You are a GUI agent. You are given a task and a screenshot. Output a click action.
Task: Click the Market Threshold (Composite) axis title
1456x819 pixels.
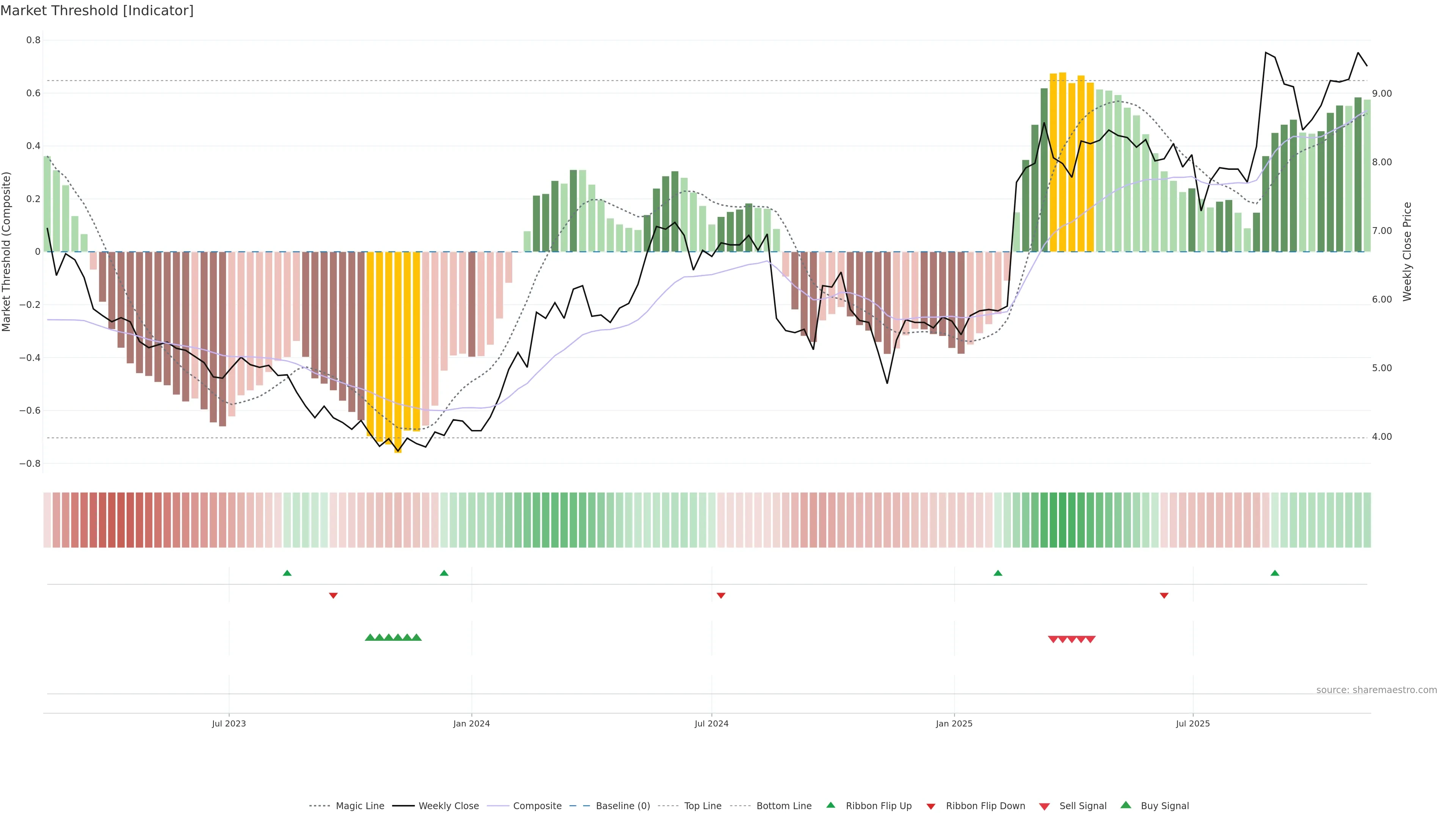coord(6,251)
